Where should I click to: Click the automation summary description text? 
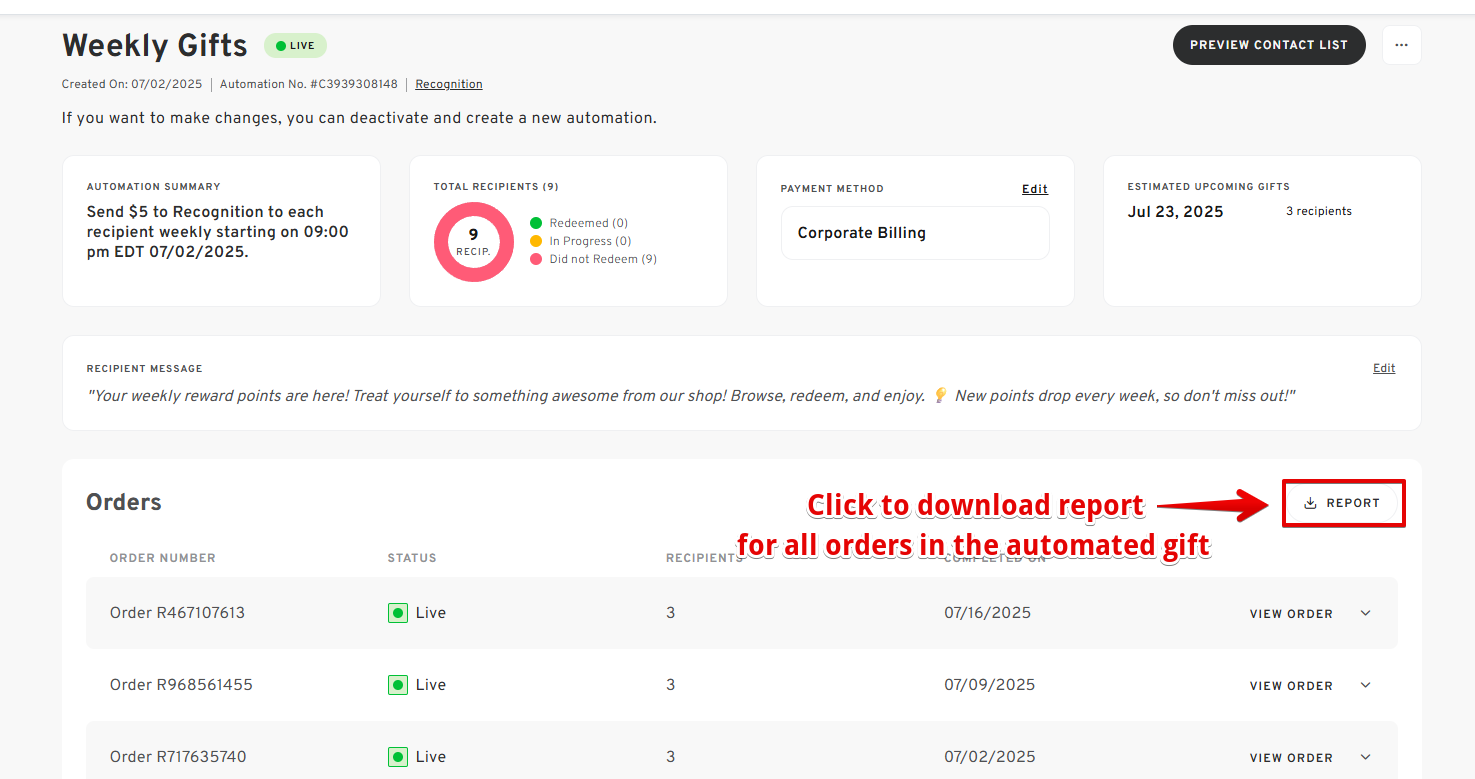coord(218,232)
